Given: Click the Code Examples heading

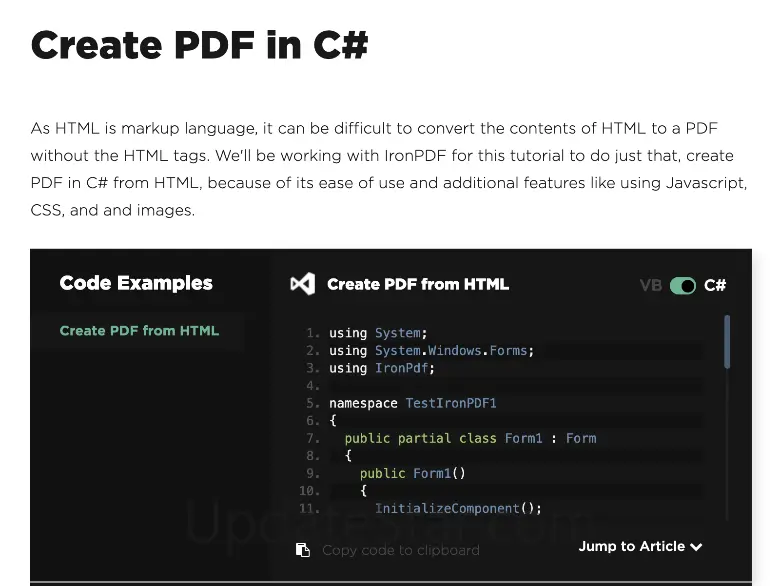Looking at the screenshot, I should point(136,283).
